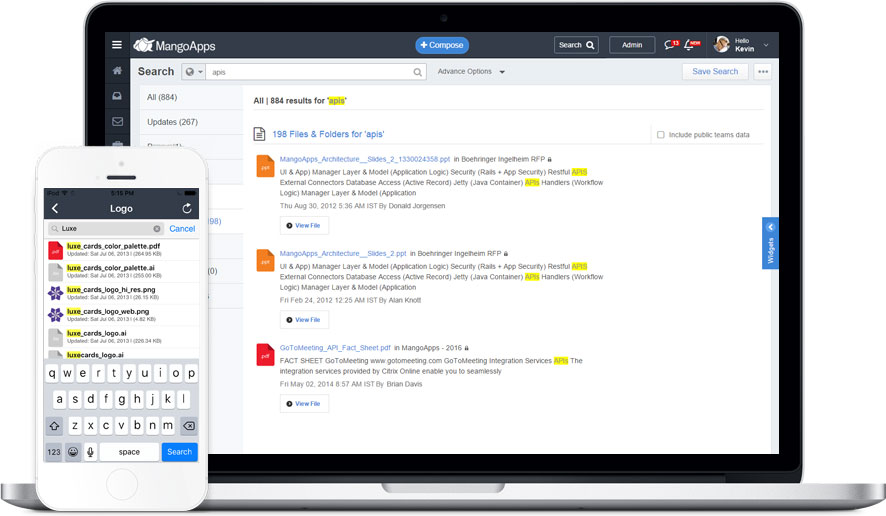
Task: Open luxe_cards_color_palette.ai on phone
Action: [x=121, y=271]
